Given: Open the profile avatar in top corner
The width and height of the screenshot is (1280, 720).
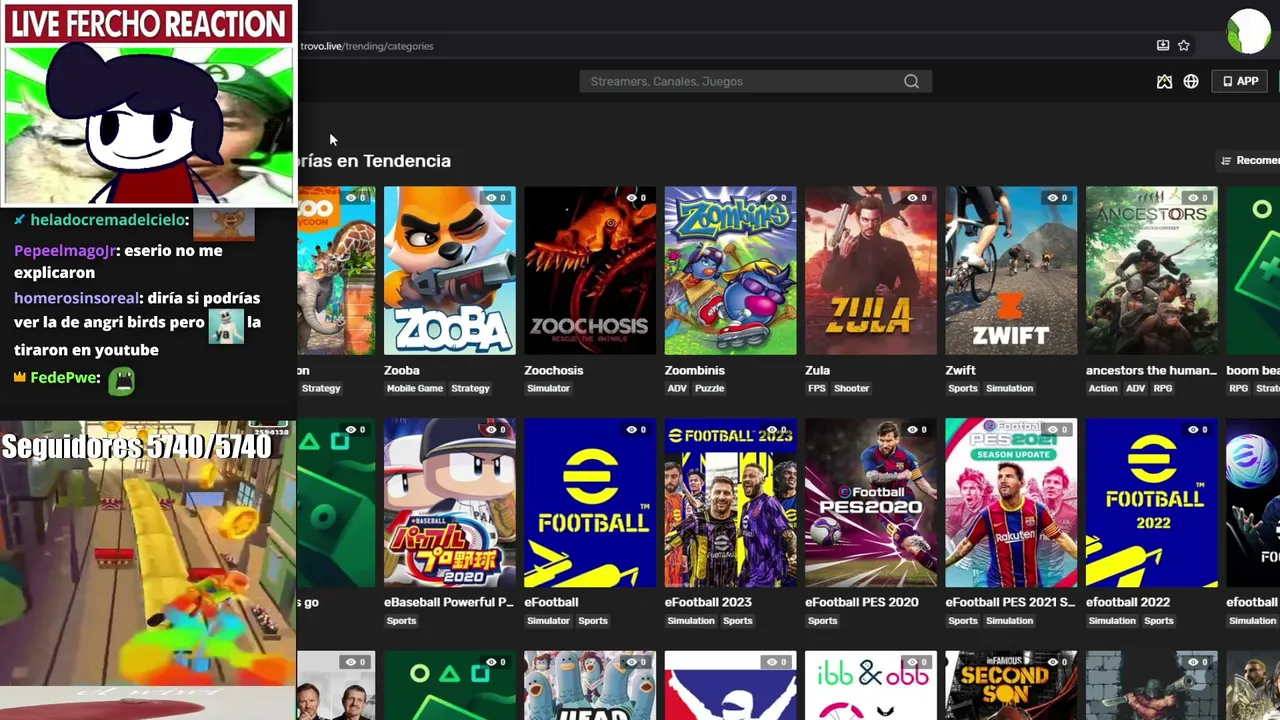Looking at the screenshot, I should coord(1249,31).
